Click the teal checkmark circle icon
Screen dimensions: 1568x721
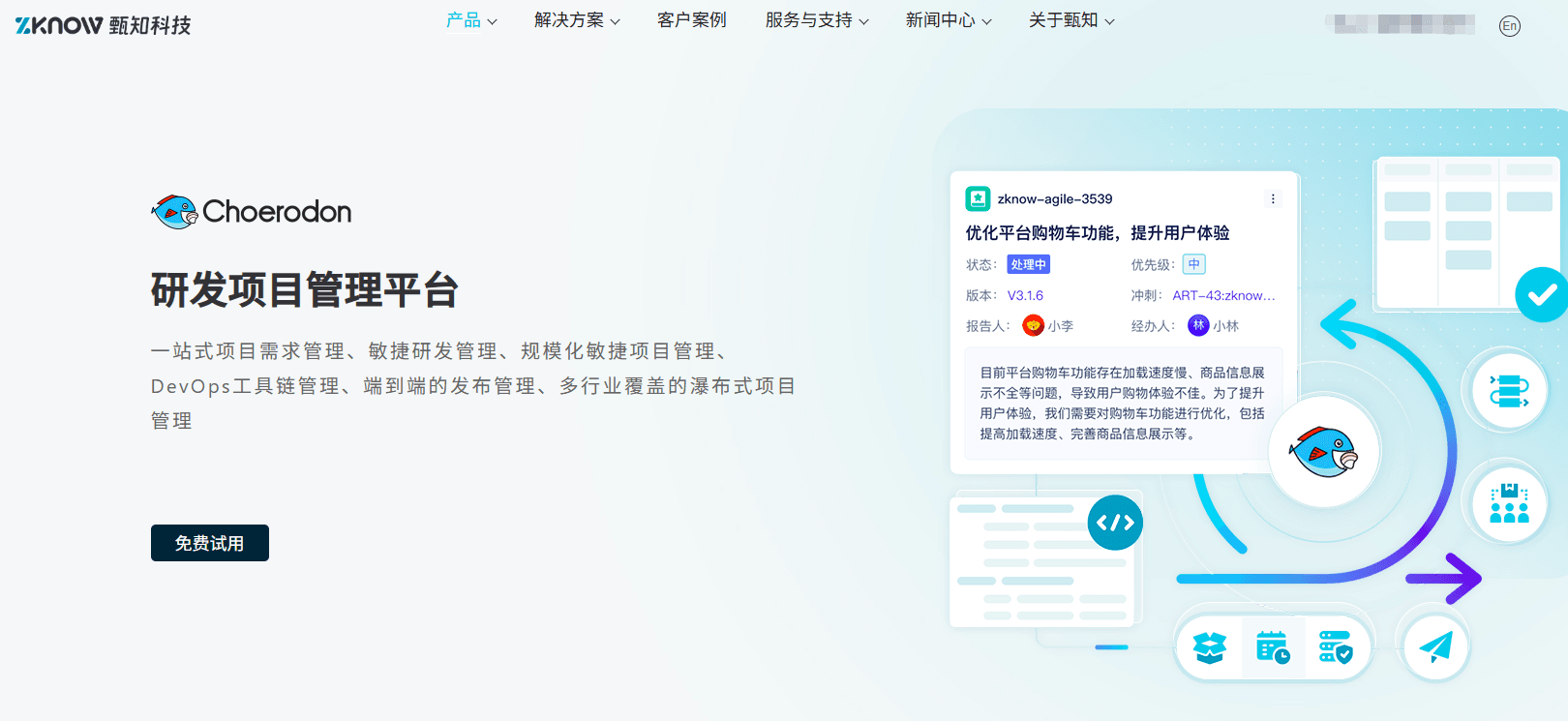(x=1542, y=294)
